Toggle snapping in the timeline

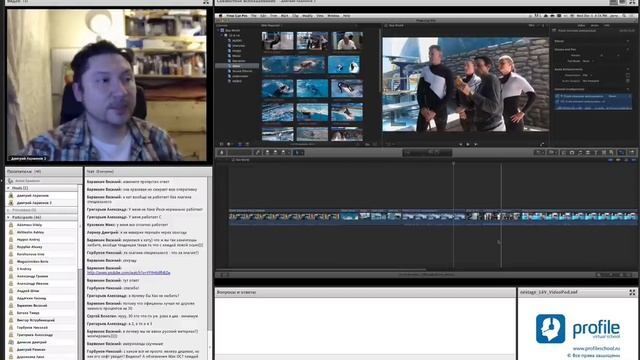(x=634, y=160)
